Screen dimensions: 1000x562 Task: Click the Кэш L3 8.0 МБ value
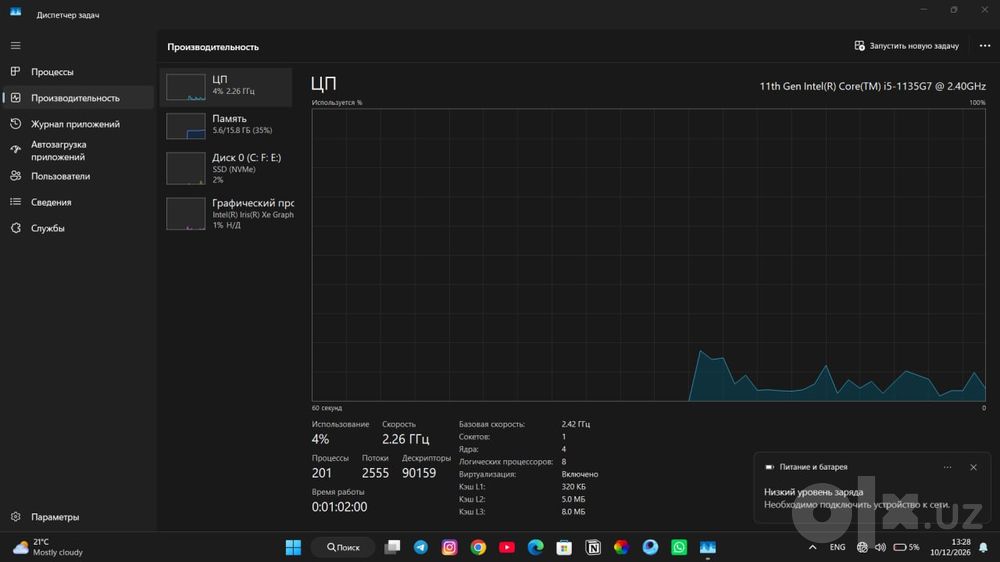(x=573, y=512)
